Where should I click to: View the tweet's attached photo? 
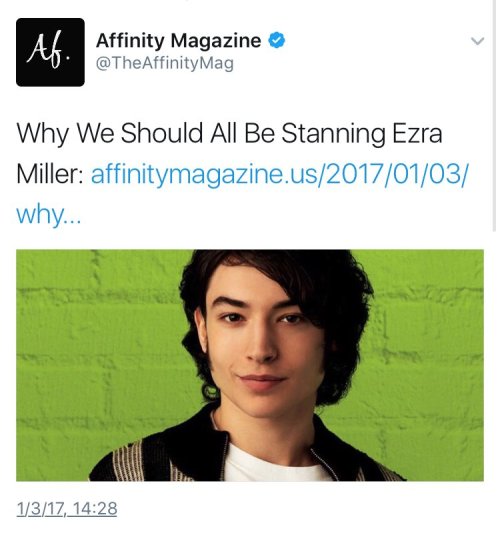(250, 365)
